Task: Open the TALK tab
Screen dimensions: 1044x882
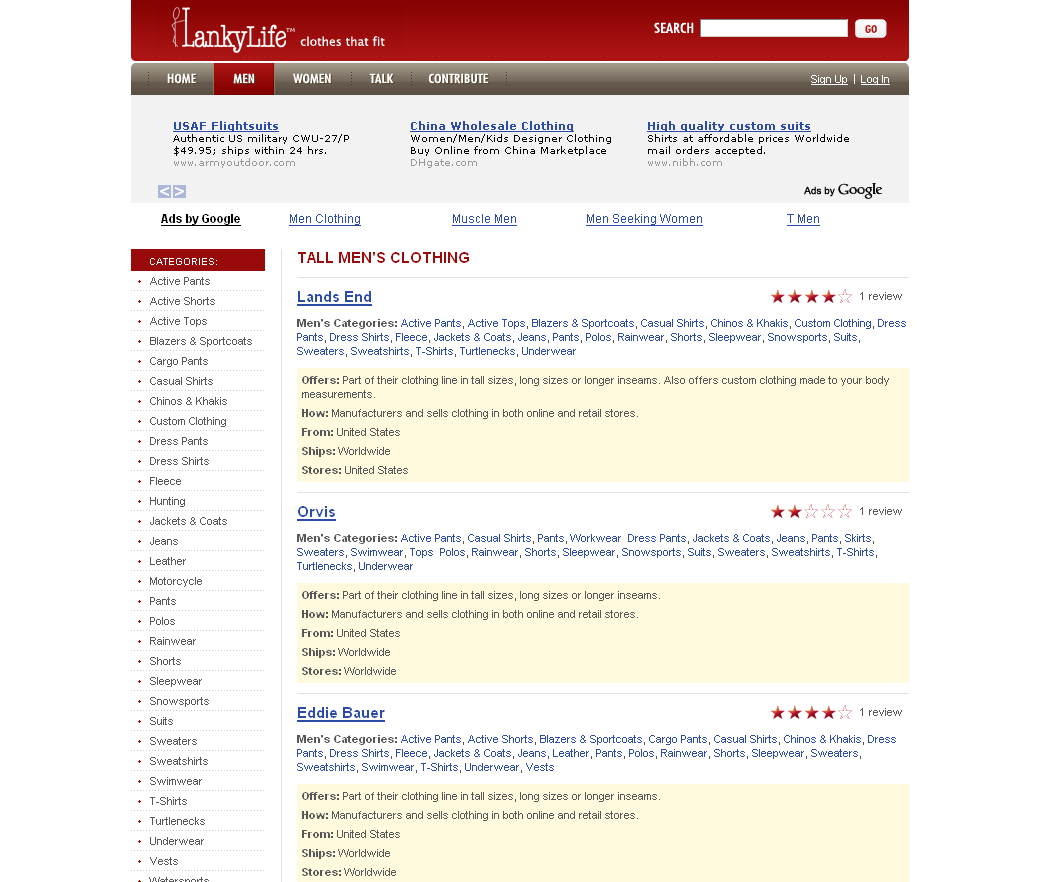Action: (x=382, y=79)
